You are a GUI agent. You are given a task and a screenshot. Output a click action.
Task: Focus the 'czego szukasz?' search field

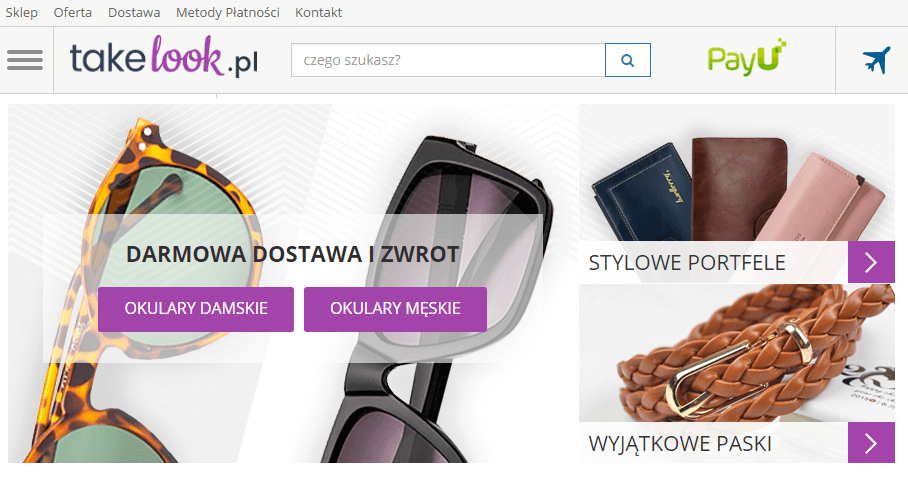(x=448, y=60)
